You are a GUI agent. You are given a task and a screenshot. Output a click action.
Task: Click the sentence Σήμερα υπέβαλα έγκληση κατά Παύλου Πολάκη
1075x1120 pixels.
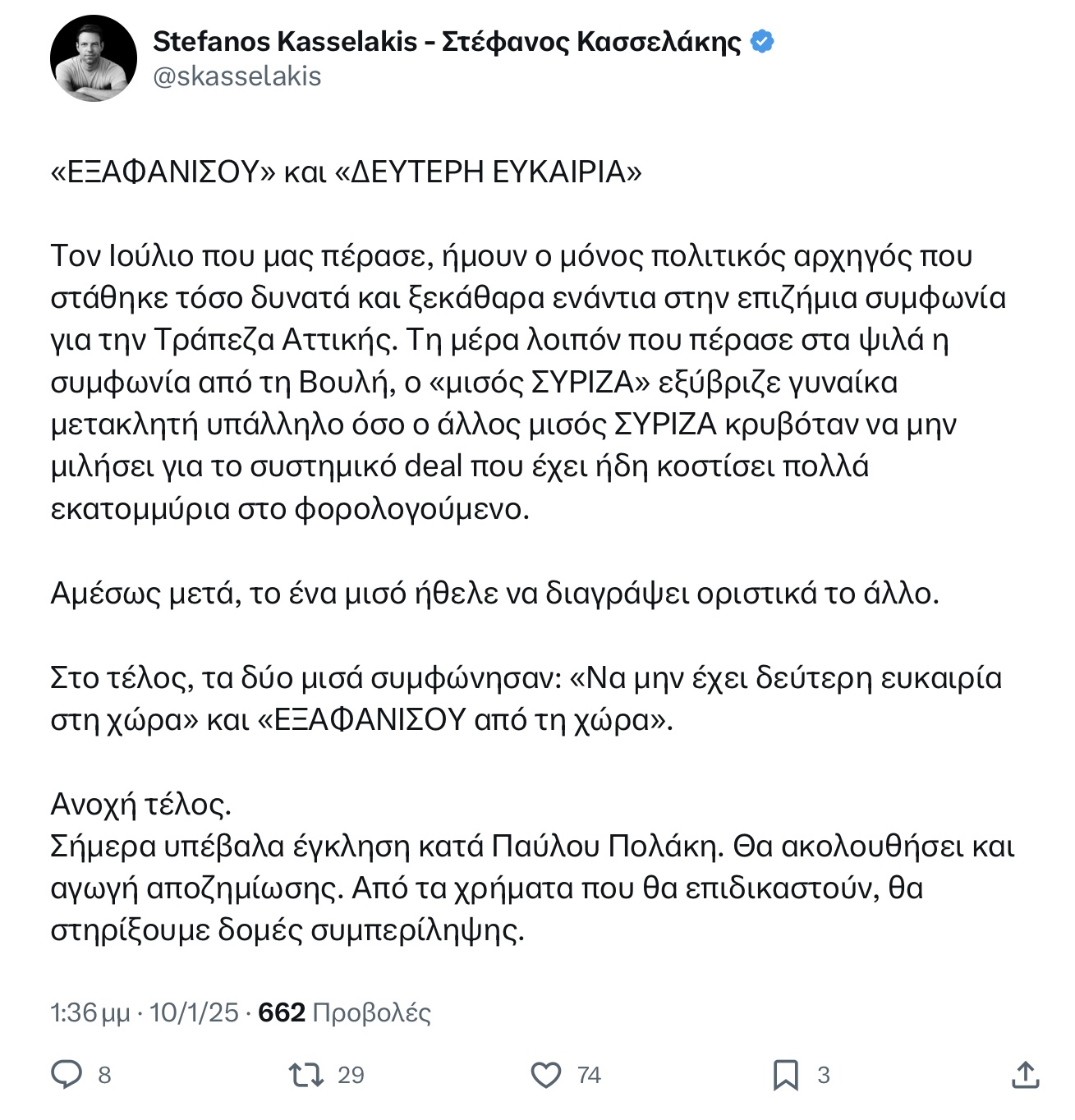pos(388,846)
